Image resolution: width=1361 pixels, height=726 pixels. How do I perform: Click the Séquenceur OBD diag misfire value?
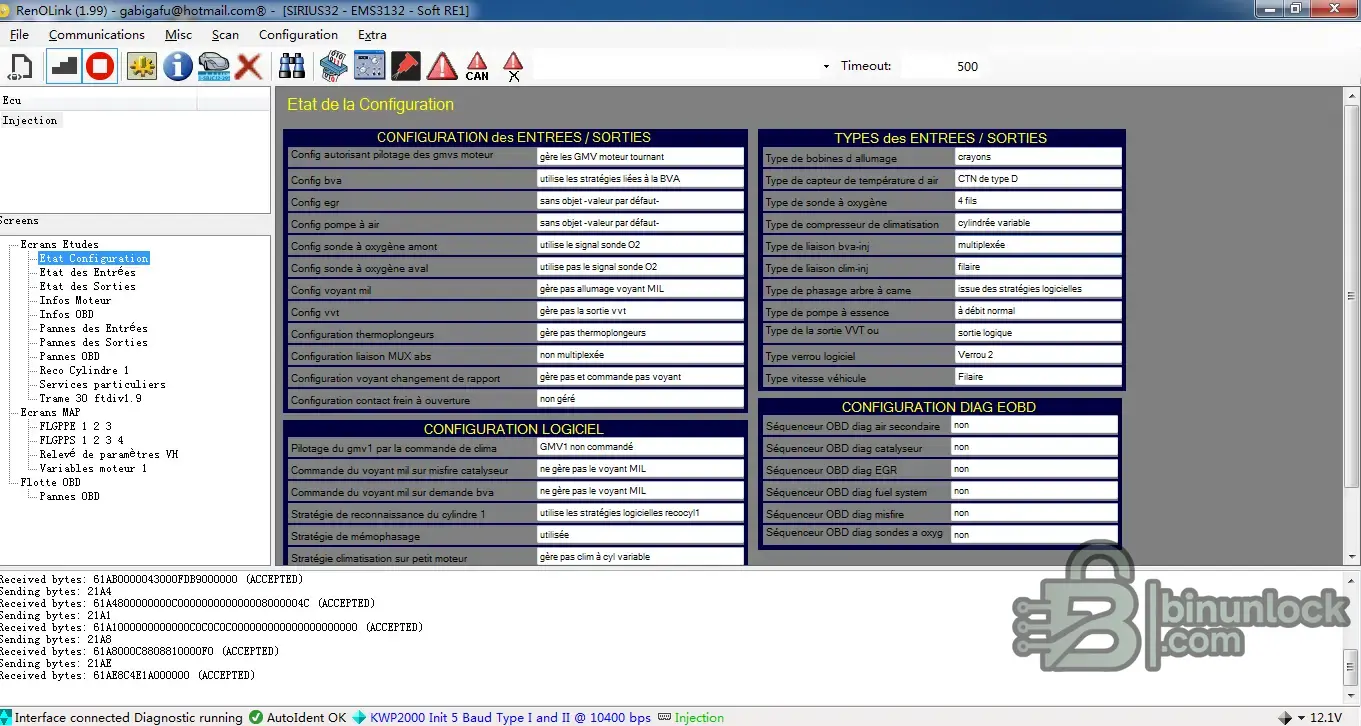[1033, 513]
